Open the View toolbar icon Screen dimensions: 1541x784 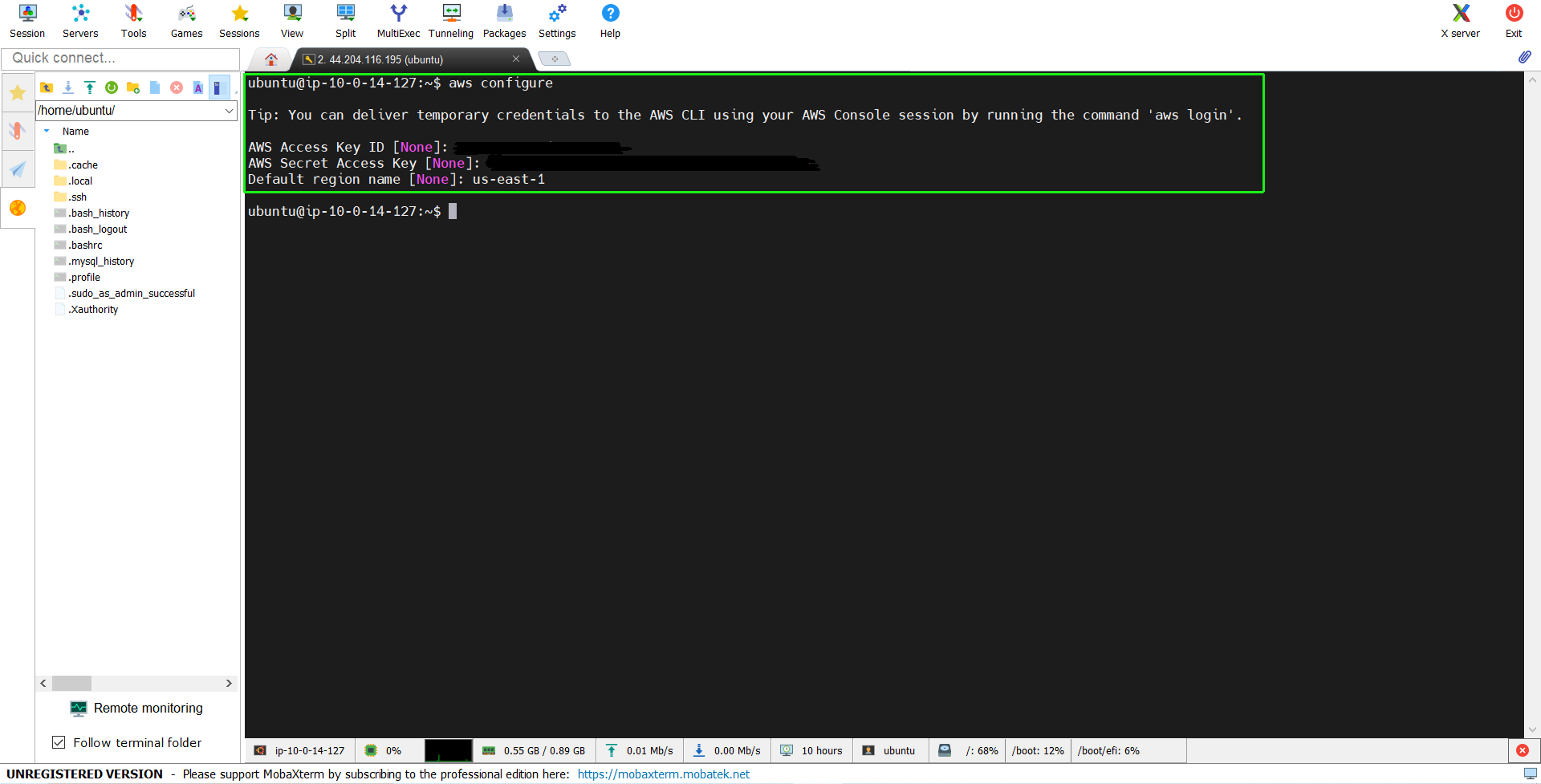[292, 21]
